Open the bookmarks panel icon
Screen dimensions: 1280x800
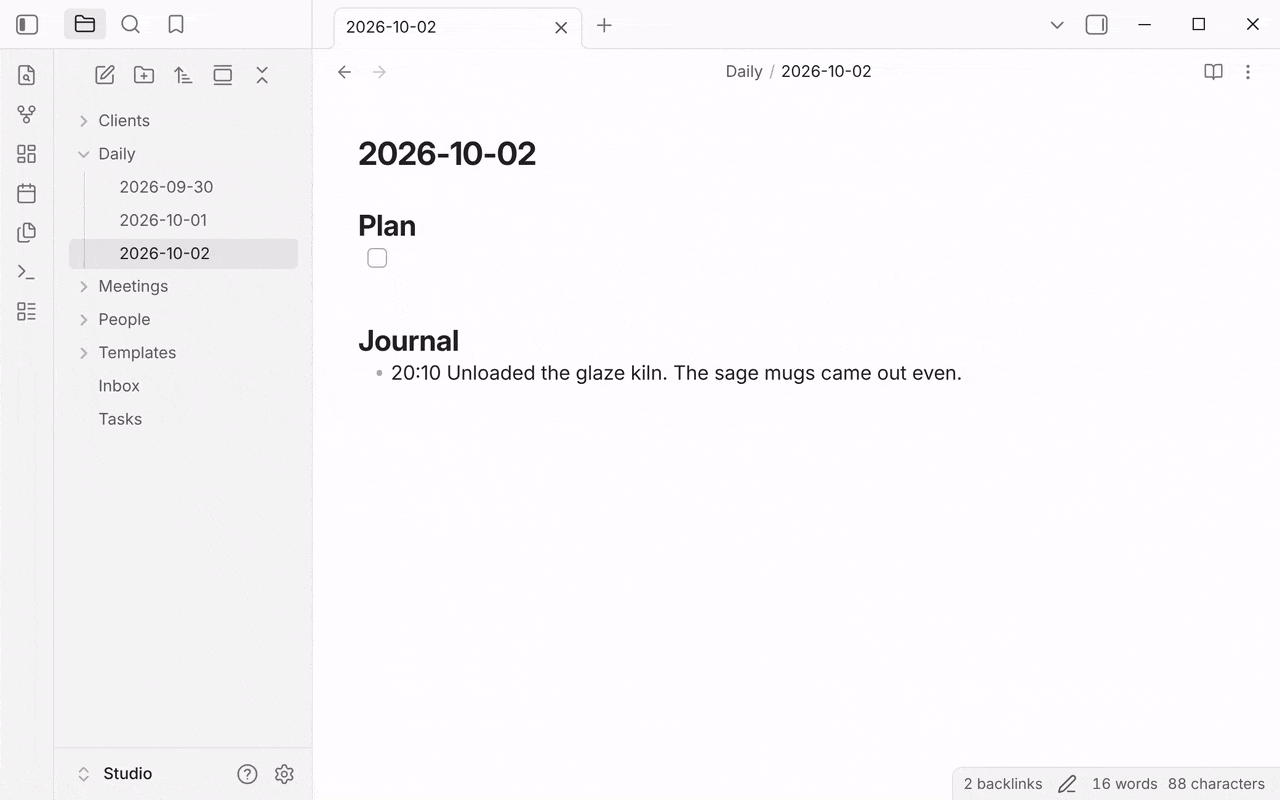[x=176, y=24]
